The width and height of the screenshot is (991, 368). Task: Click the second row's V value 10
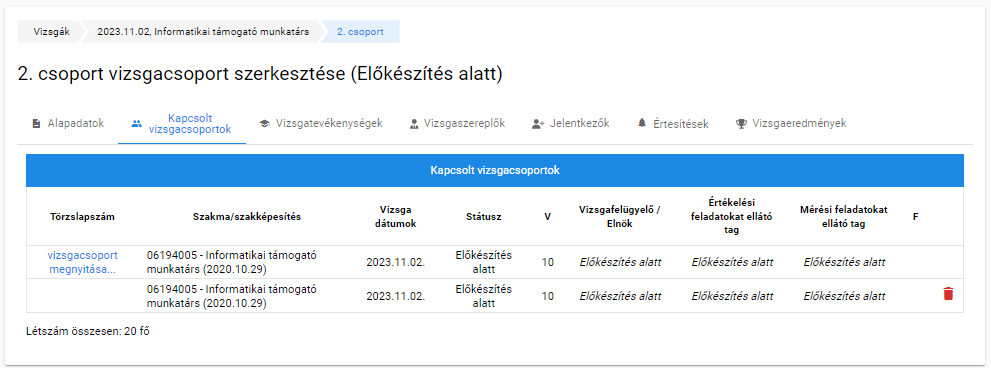pyautogui.click(x=548, y=296)
